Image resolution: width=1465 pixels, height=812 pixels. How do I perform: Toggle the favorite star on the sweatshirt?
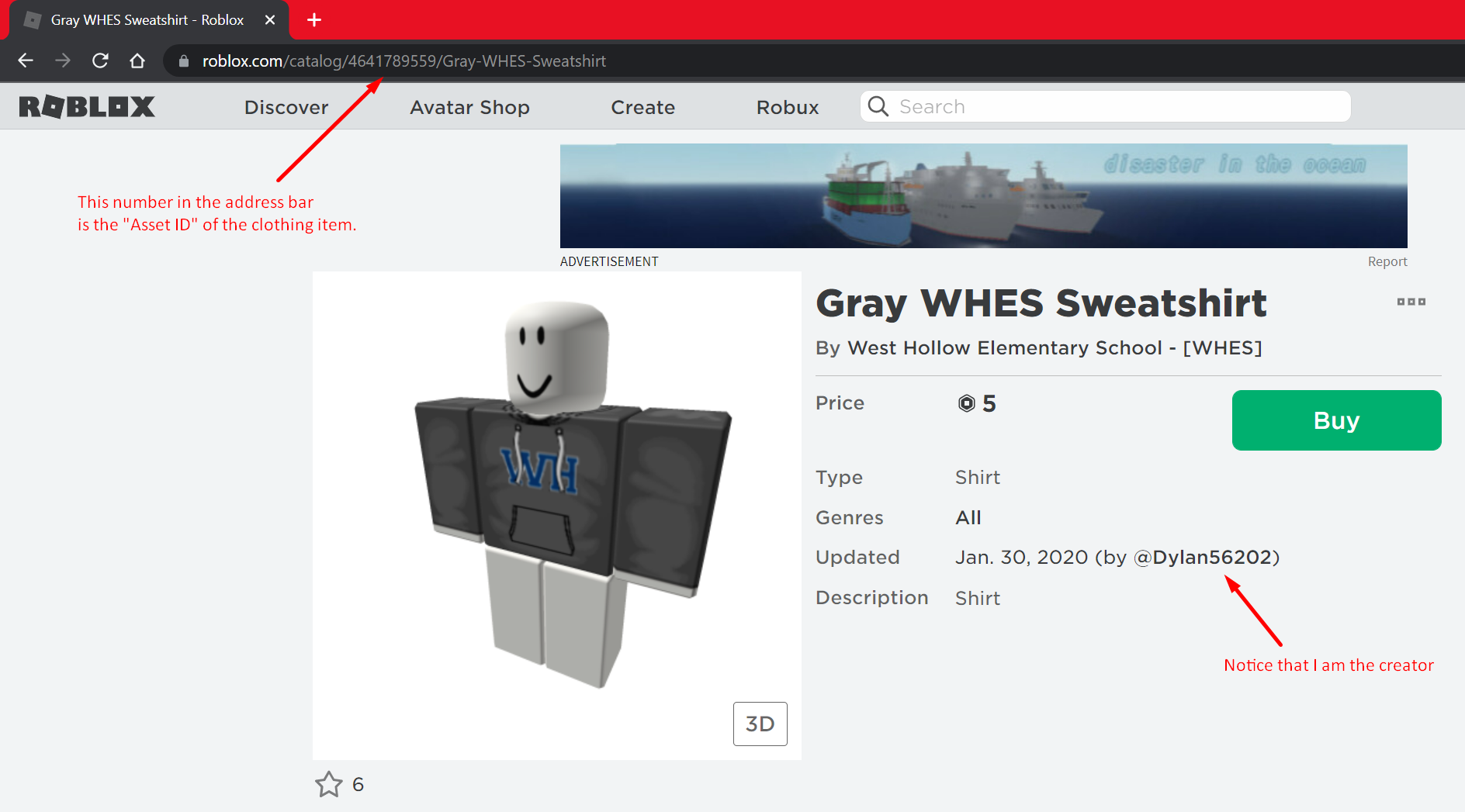(x=329, y=785)
